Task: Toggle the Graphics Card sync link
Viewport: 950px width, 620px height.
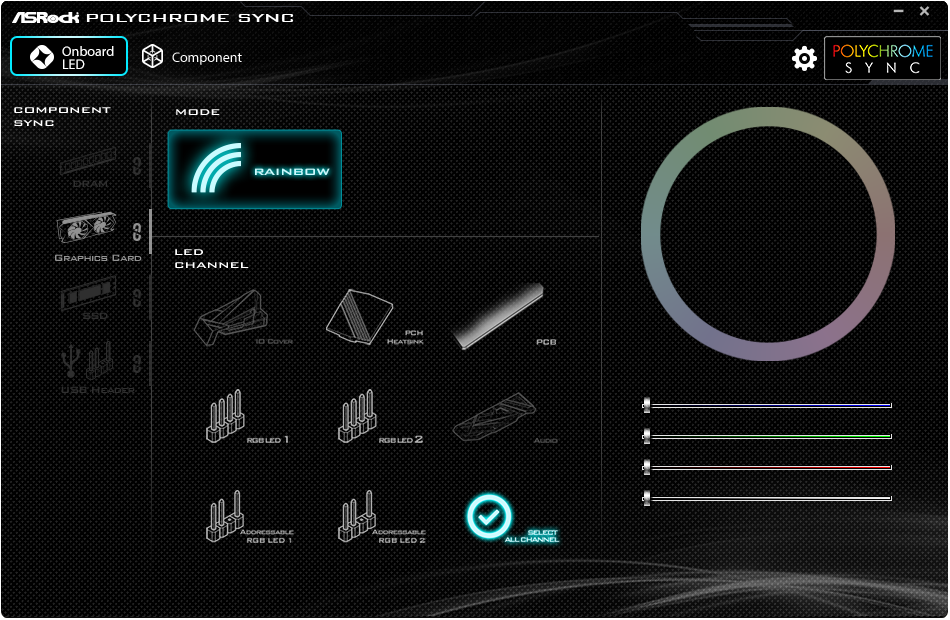Action: point(137,232)
